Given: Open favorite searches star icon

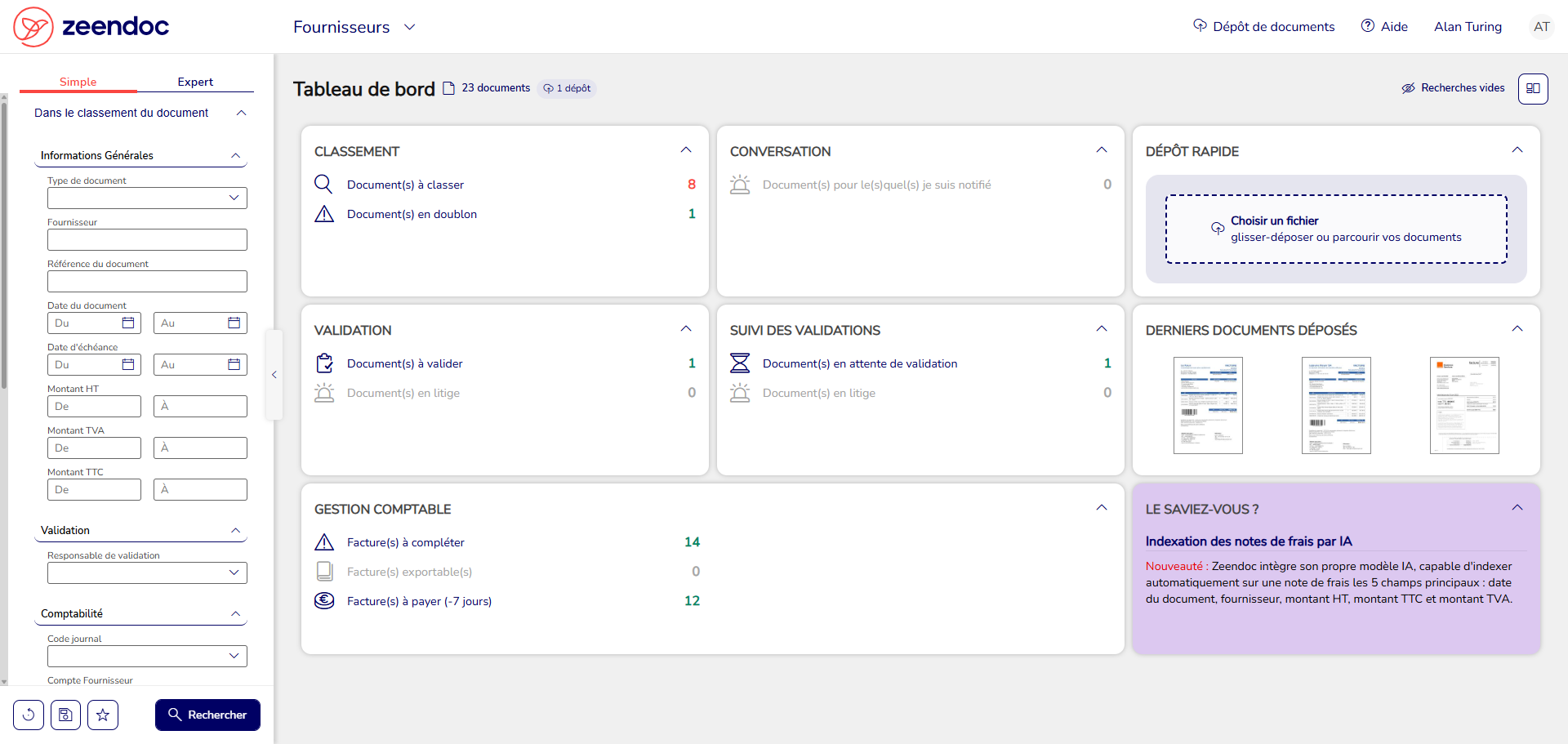Looking at the screenshot, I should (103, 715).
